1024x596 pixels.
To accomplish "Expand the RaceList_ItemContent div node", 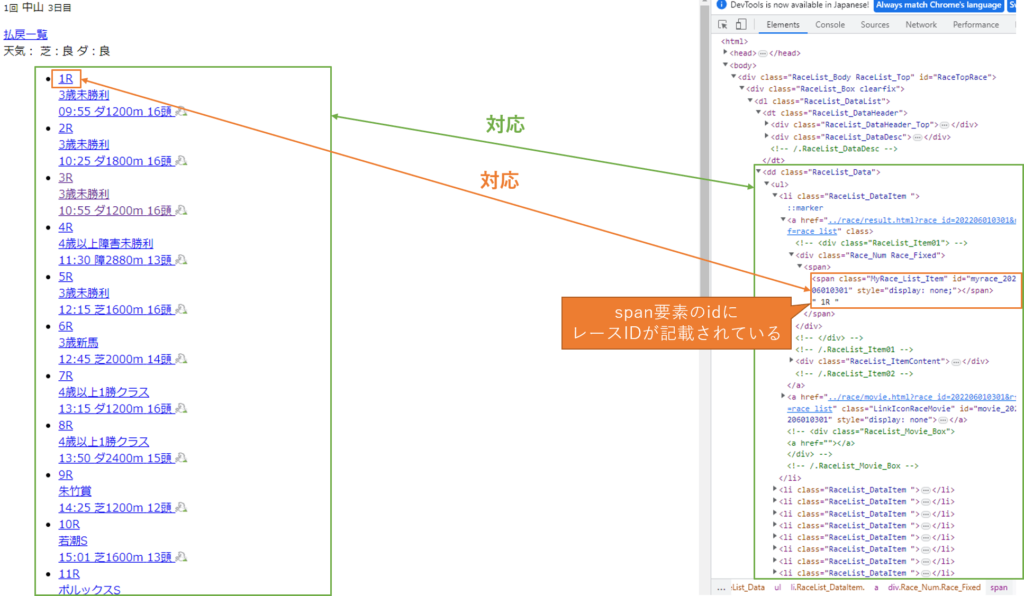I will click(x=792, y=361).
